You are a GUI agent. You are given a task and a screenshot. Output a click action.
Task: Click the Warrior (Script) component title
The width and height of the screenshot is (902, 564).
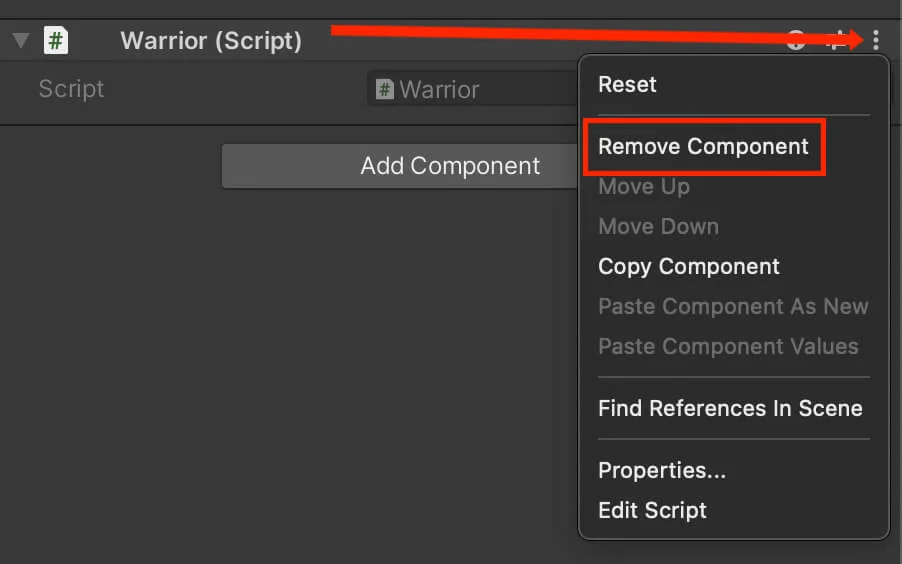pos(210,41)
